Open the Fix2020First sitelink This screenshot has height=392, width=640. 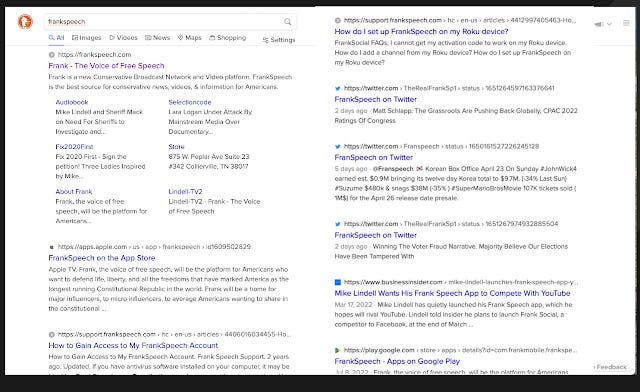click(x=74, y=147)
